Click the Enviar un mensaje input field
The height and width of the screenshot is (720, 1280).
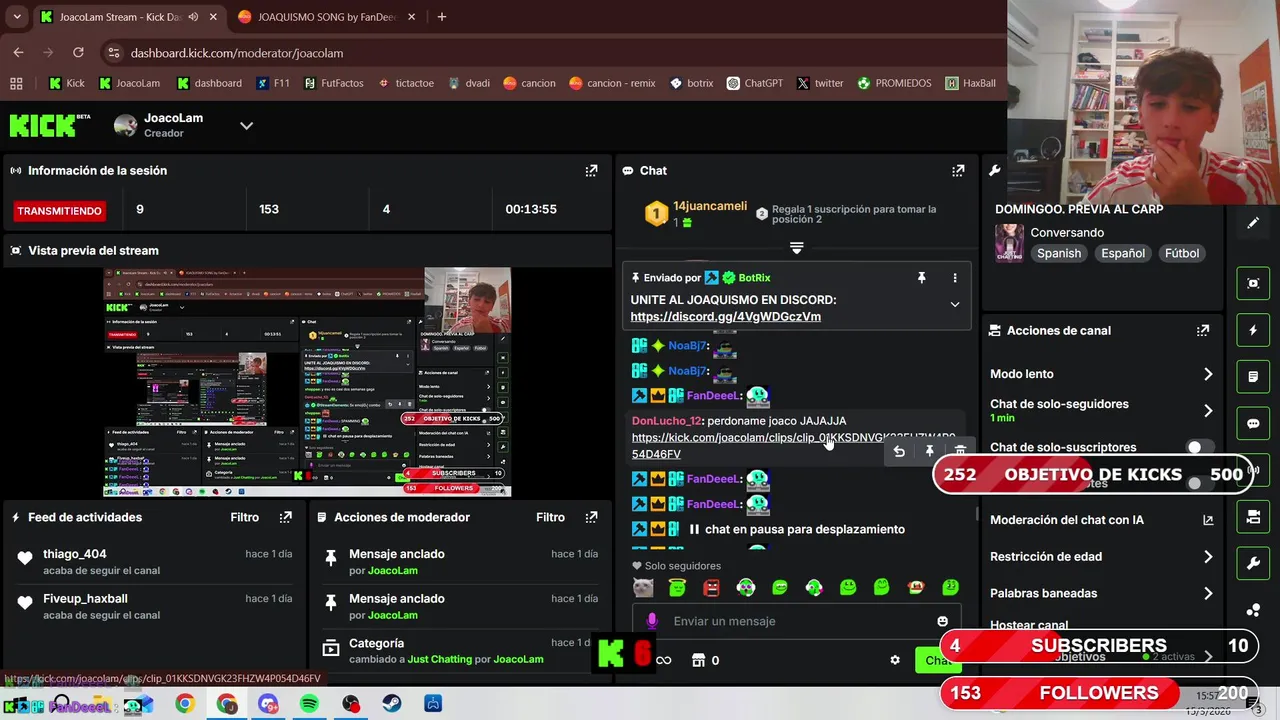pos(796,621)
